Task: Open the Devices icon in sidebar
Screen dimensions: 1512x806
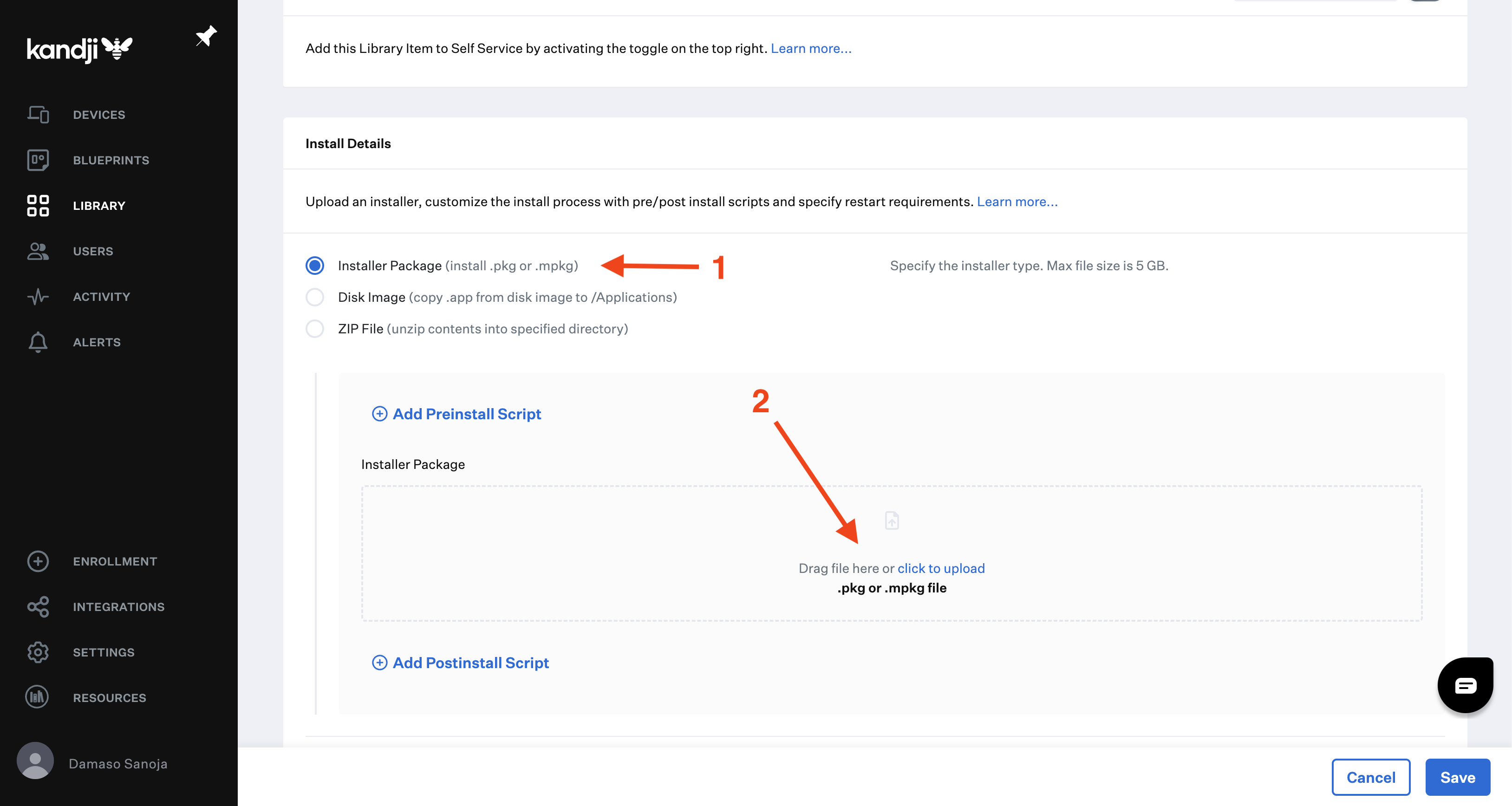Action: [x=38, y=115]
